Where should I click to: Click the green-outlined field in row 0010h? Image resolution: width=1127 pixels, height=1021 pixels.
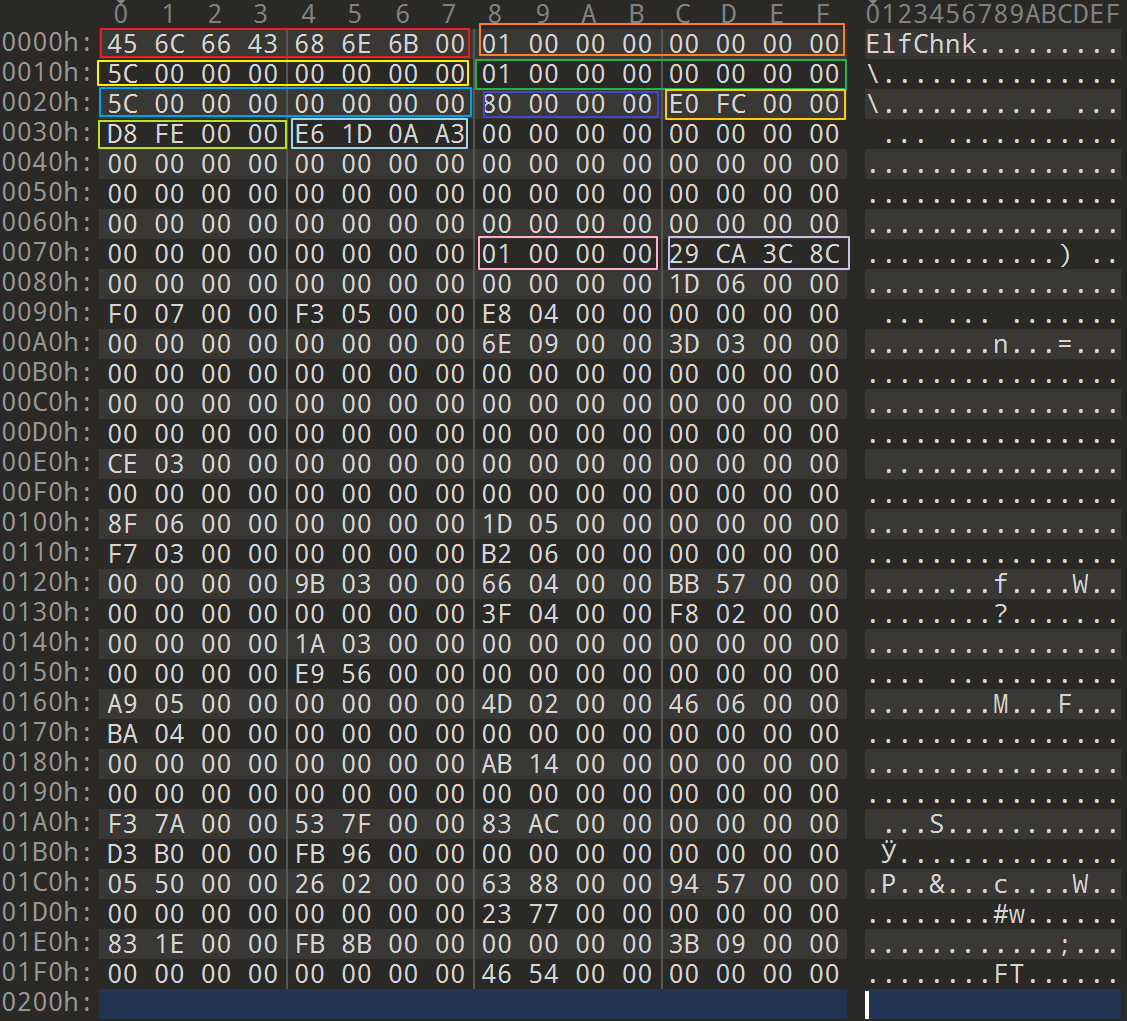pyautogui.click(x=661, y=74)
